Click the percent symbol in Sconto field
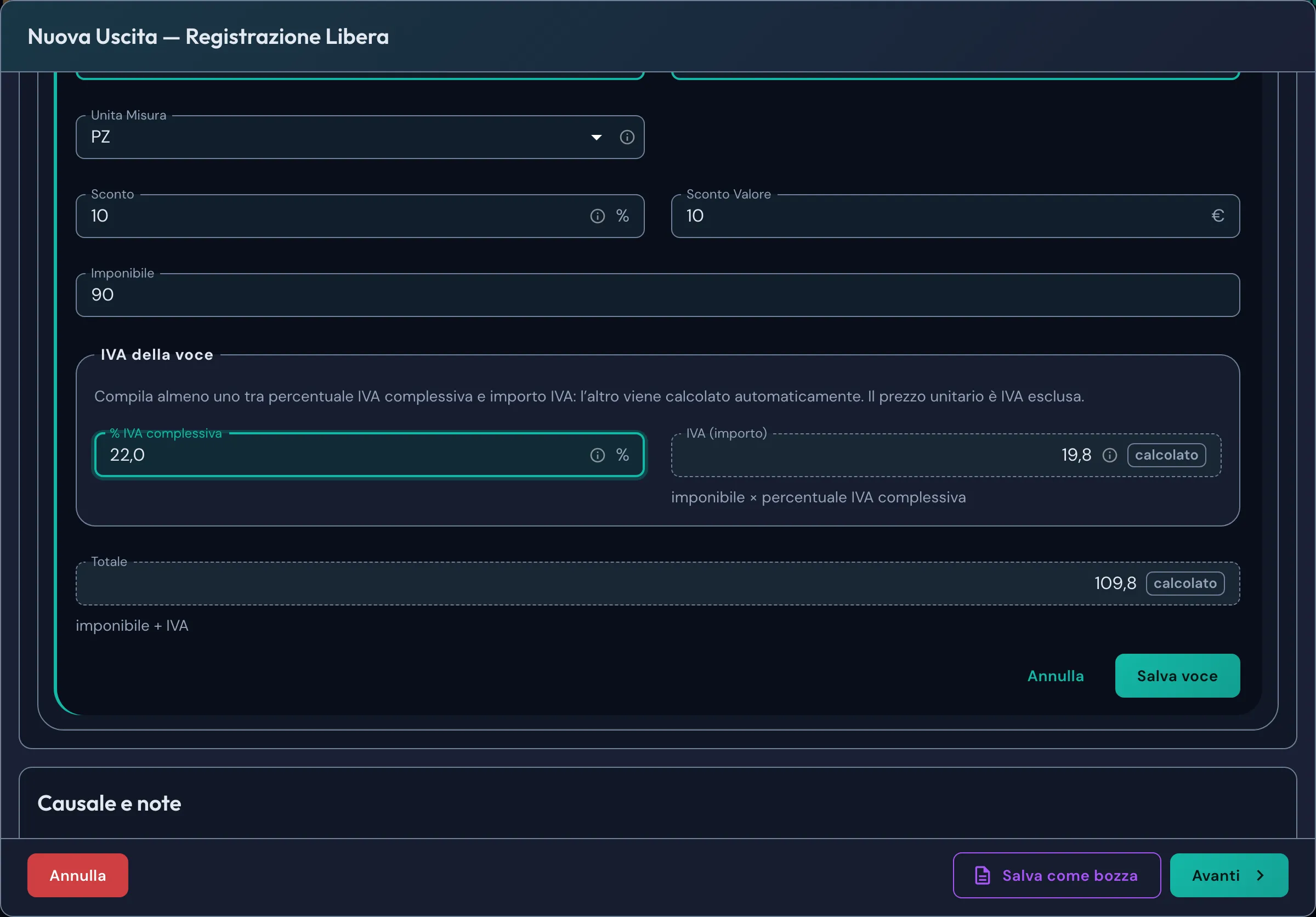This screenshot has height=917, width=1316. pyautogui.click(x=622, y=216)
